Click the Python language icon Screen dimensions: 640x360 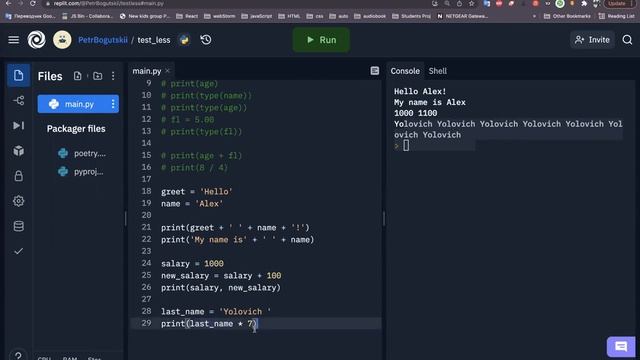pyautogui.click(x=184, y=40)
